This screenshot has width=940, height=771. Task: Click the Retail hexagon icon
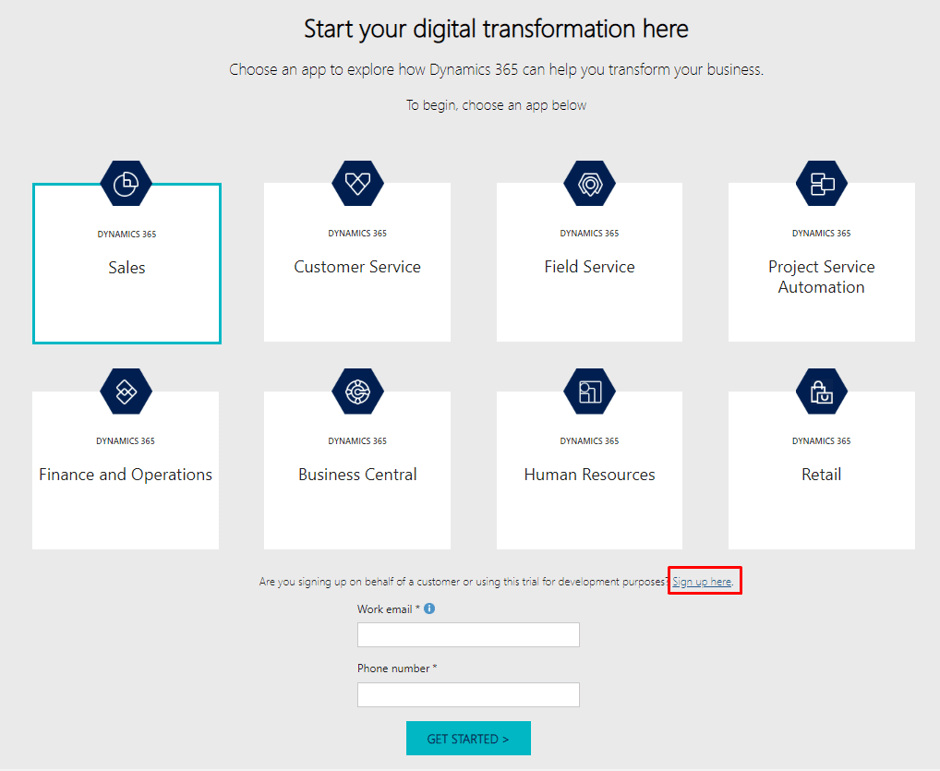pos(821,391)
